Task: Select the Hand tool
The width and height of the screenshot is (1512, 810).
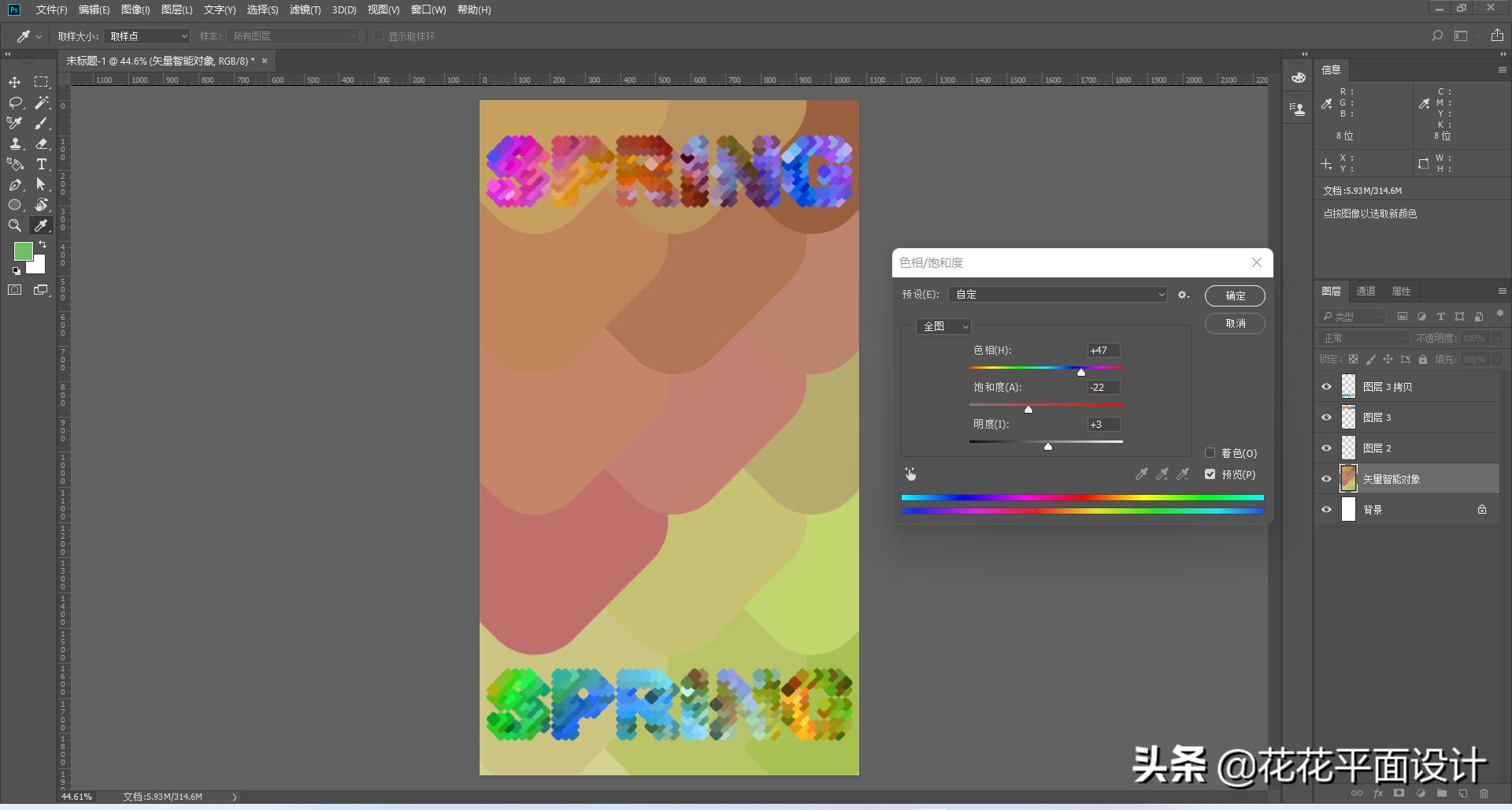Action: (41, 206)
